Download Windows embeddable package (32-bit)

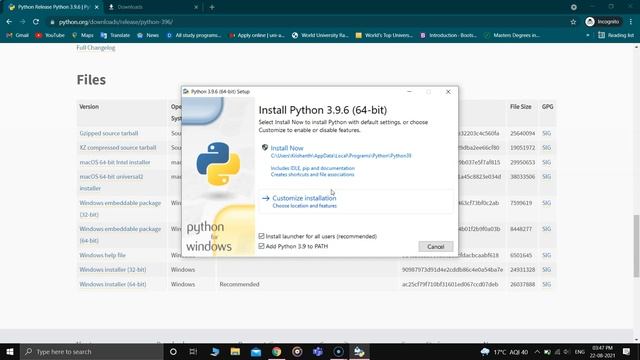120,209
